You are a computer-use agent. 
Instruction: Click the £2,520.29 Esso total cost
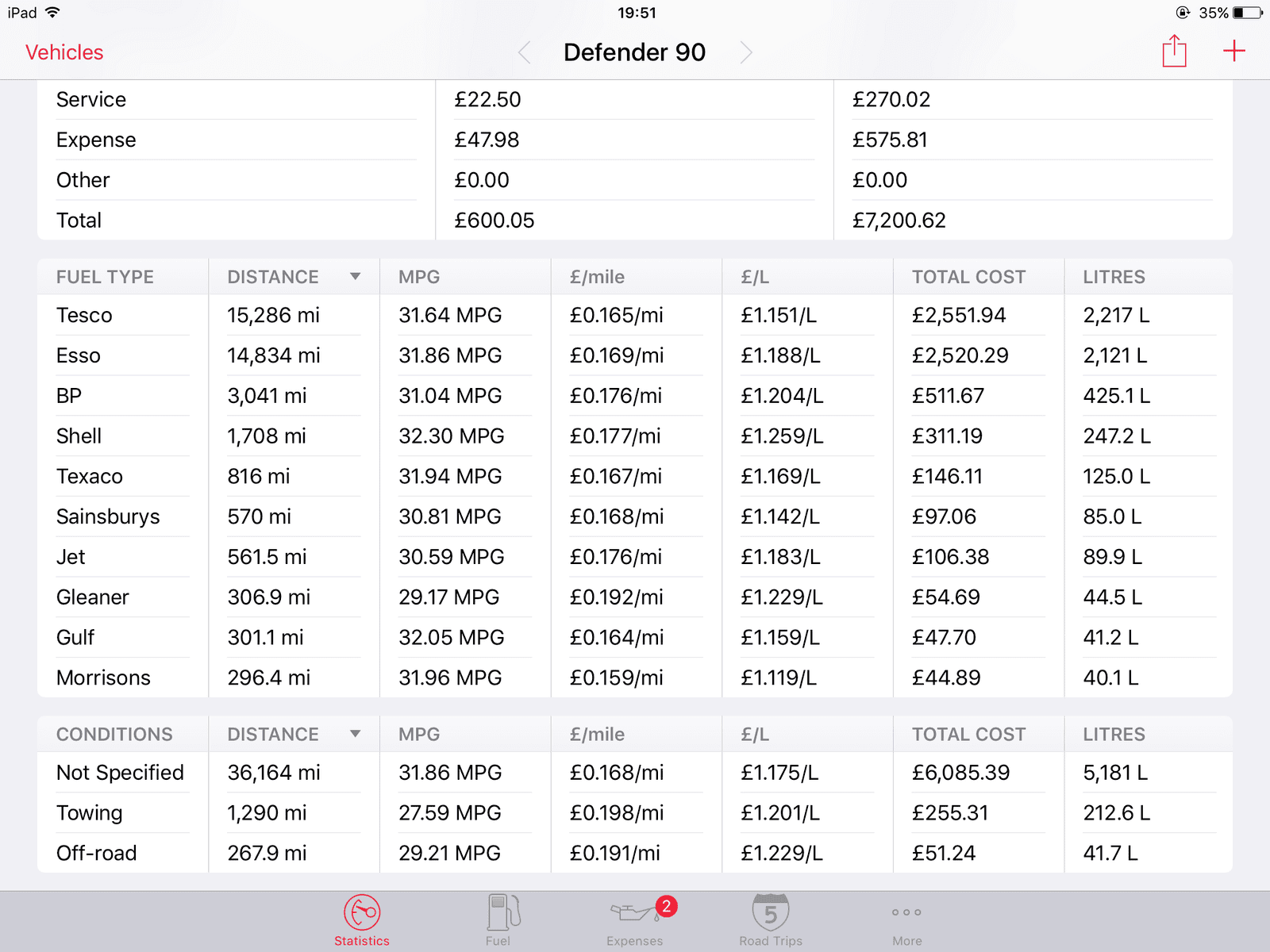(960, 355)
